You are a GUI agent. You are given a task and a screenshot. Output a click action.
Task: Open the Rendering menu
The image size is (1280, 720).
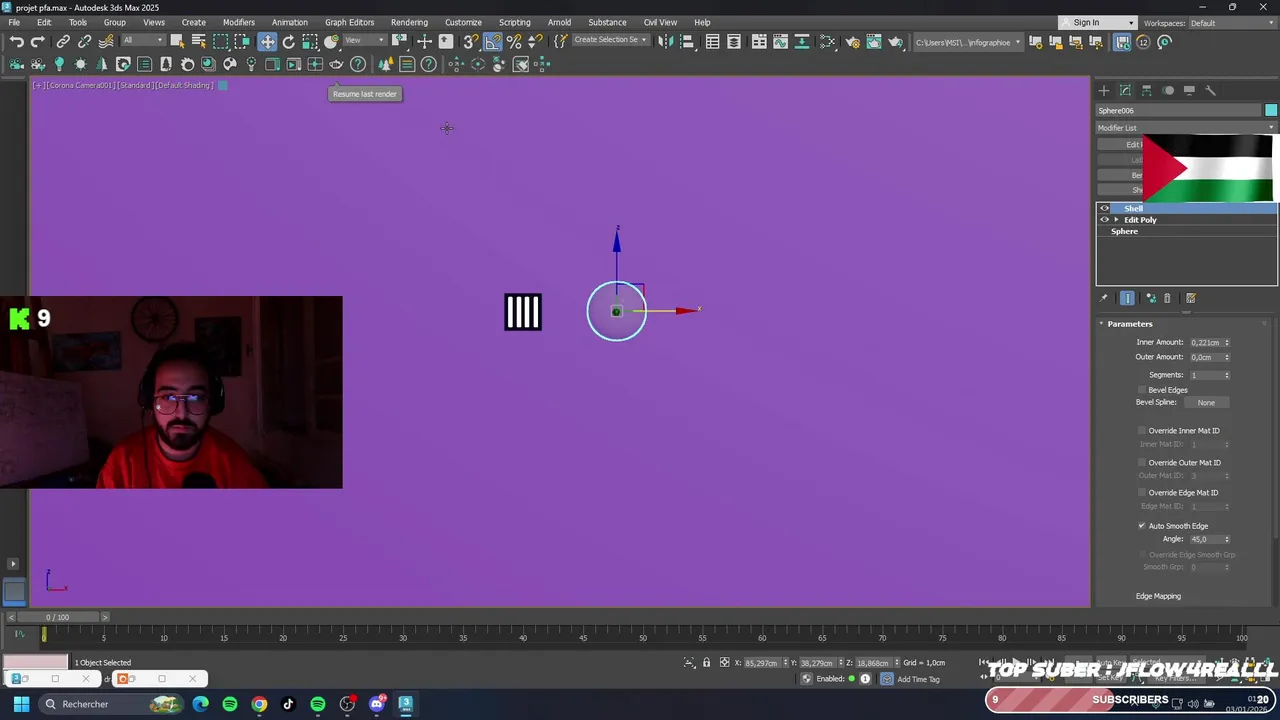[x=409, y=22]
